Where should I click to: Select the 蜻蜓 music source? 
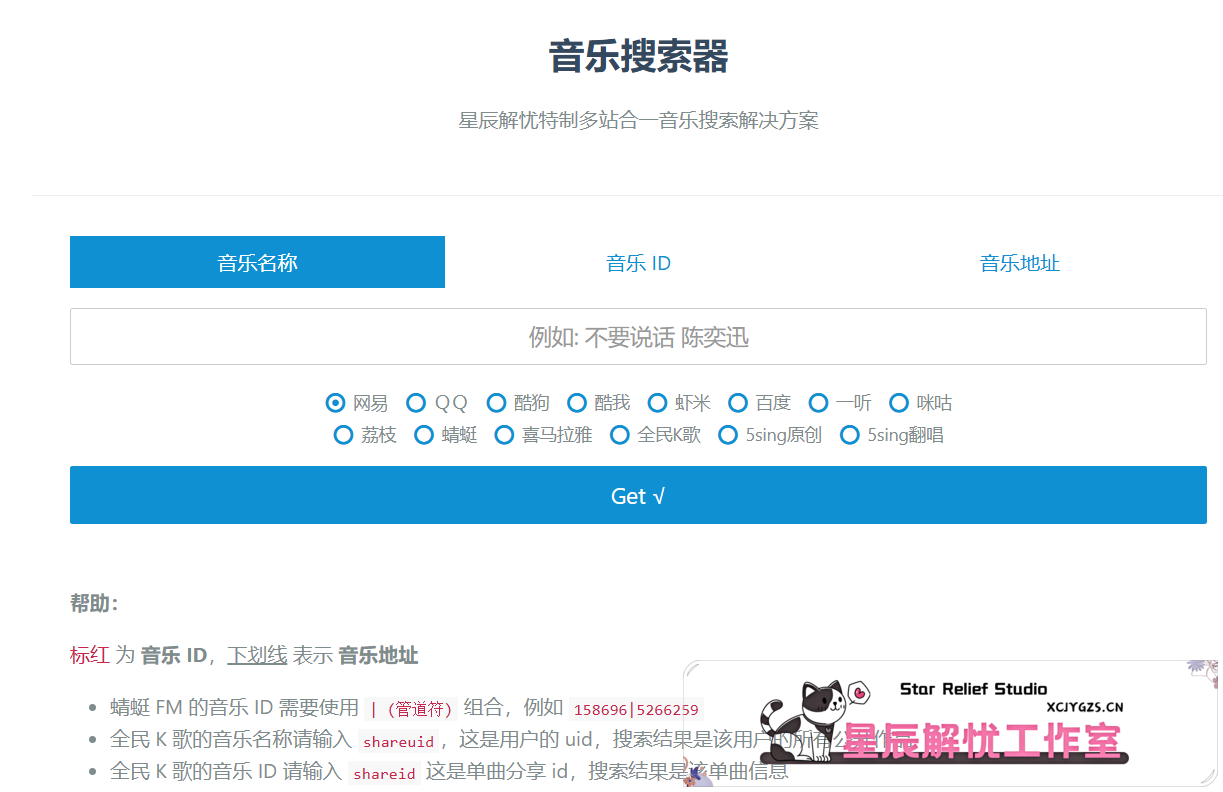(423, 434)
